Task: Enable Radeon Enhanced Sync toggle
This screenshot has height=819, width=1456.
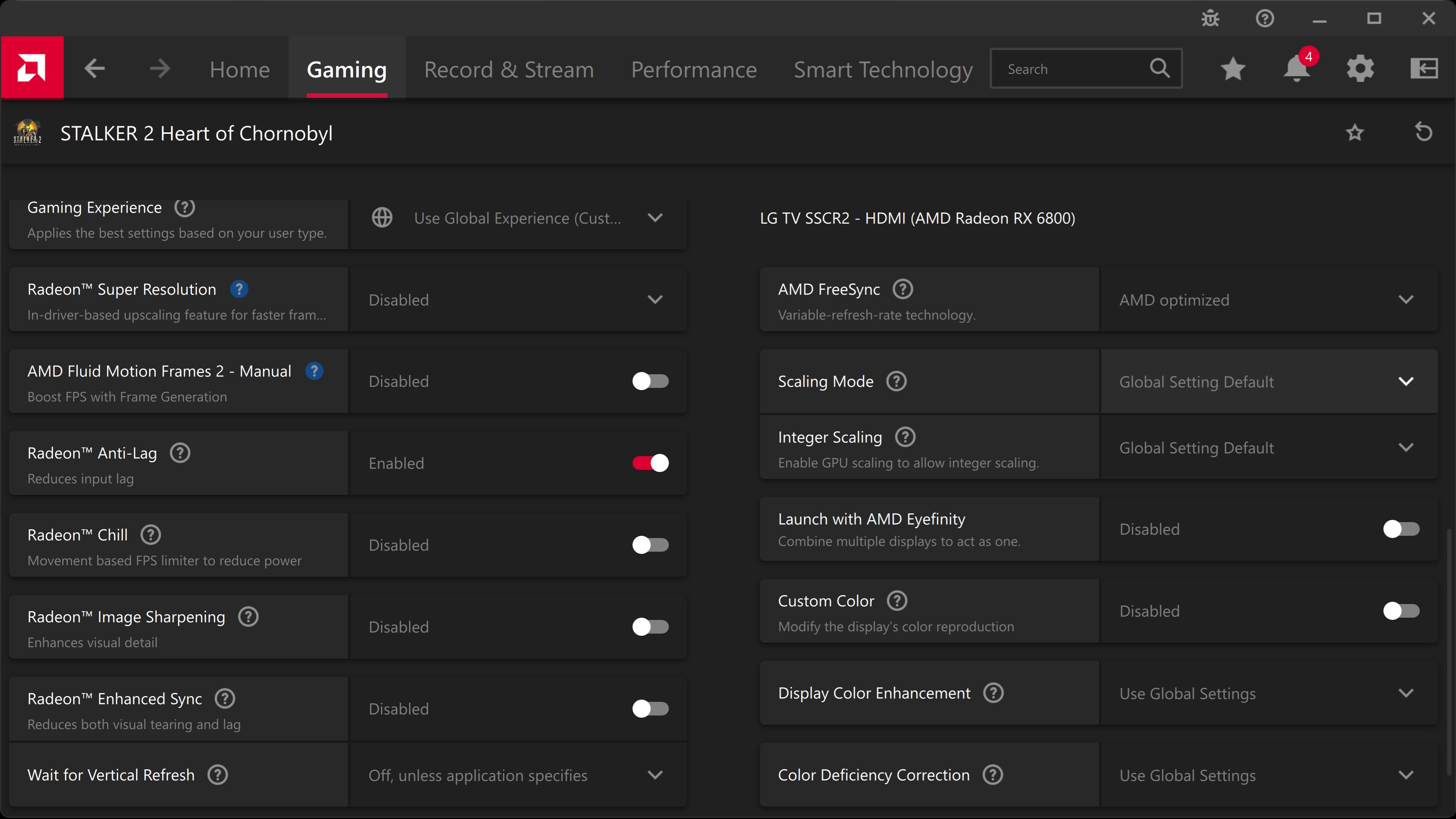Action: (651, 709)
